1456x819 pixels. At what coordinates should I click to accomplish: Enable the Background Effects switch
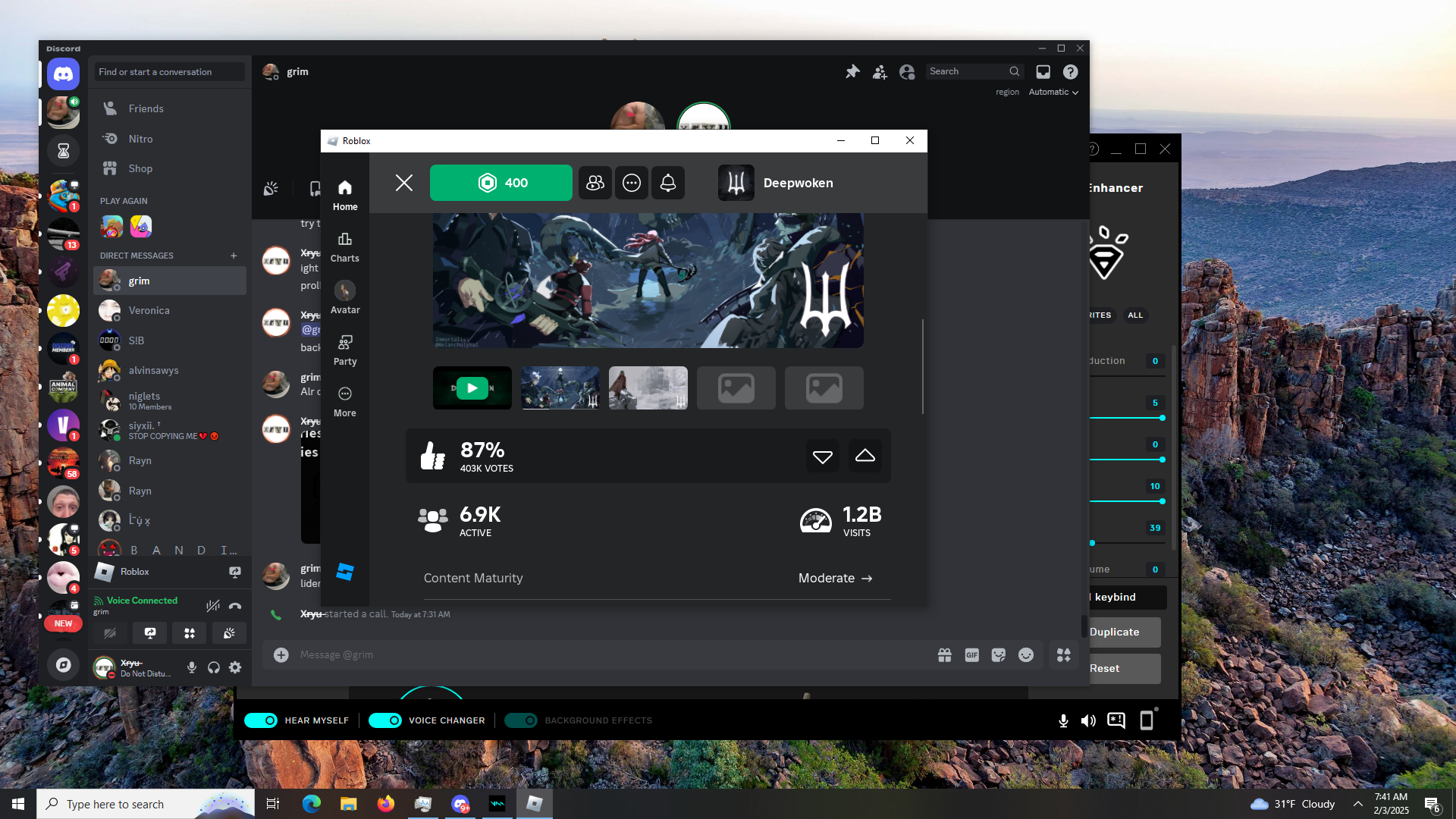[521, 720]
